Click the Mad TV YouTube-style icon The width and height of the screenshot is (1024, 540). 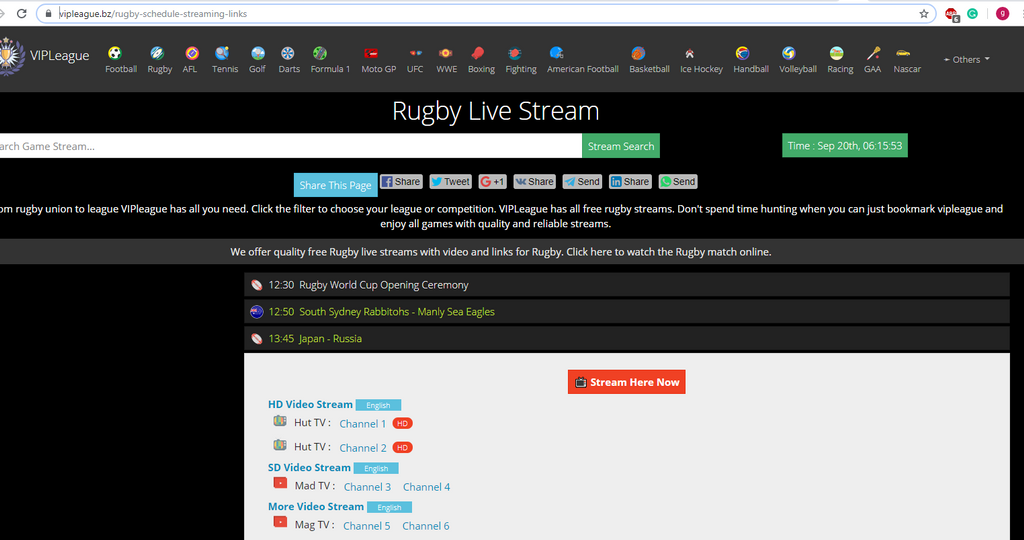[280, 483]
